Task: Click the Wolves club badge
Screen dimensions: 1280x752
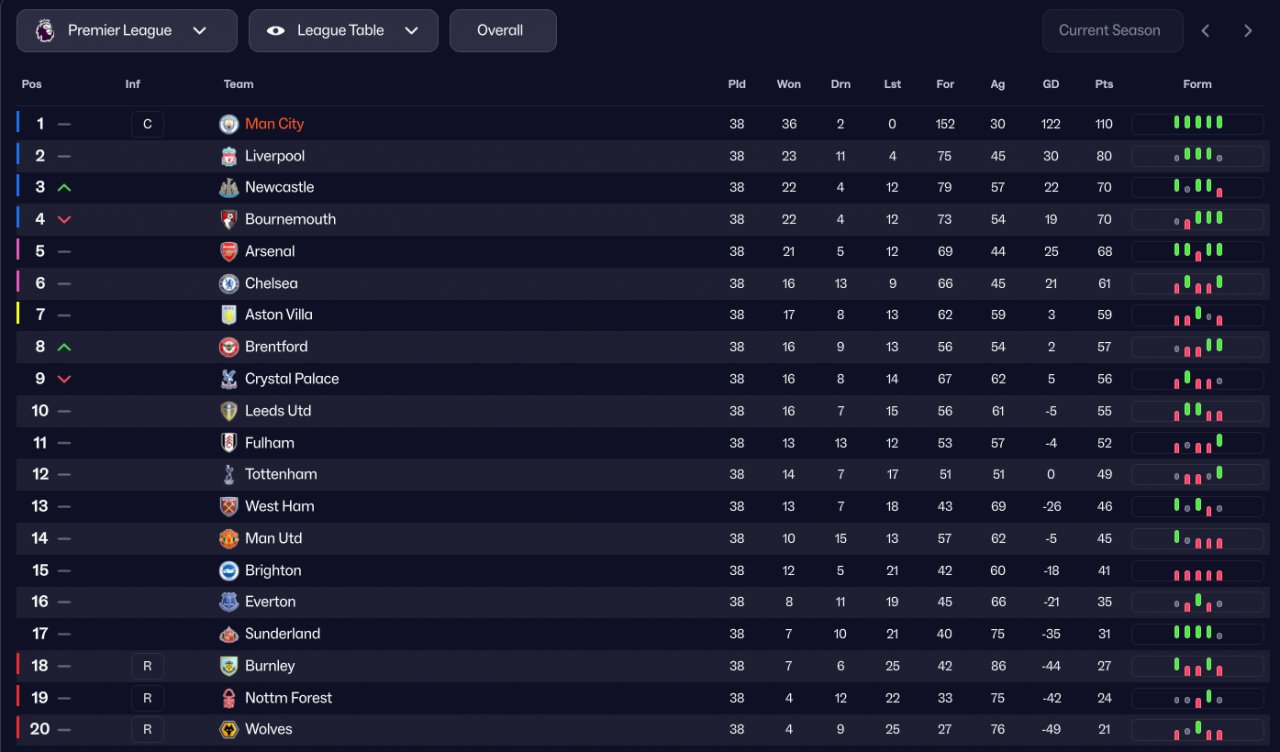Action: [x=229, y=729]
